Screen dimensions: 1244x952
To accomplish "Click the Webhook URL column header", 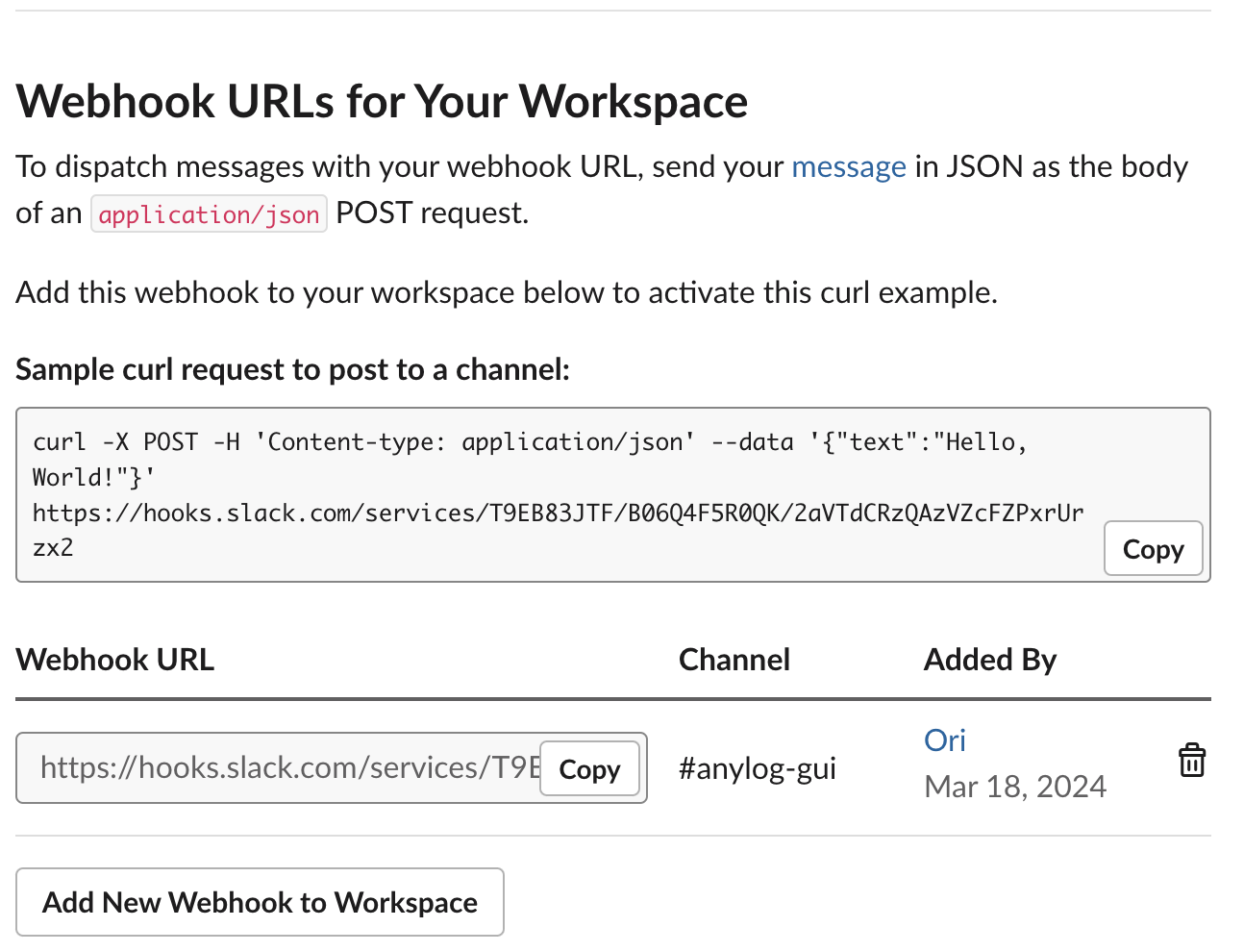I will pyautogui.click(x=115, y=660).
